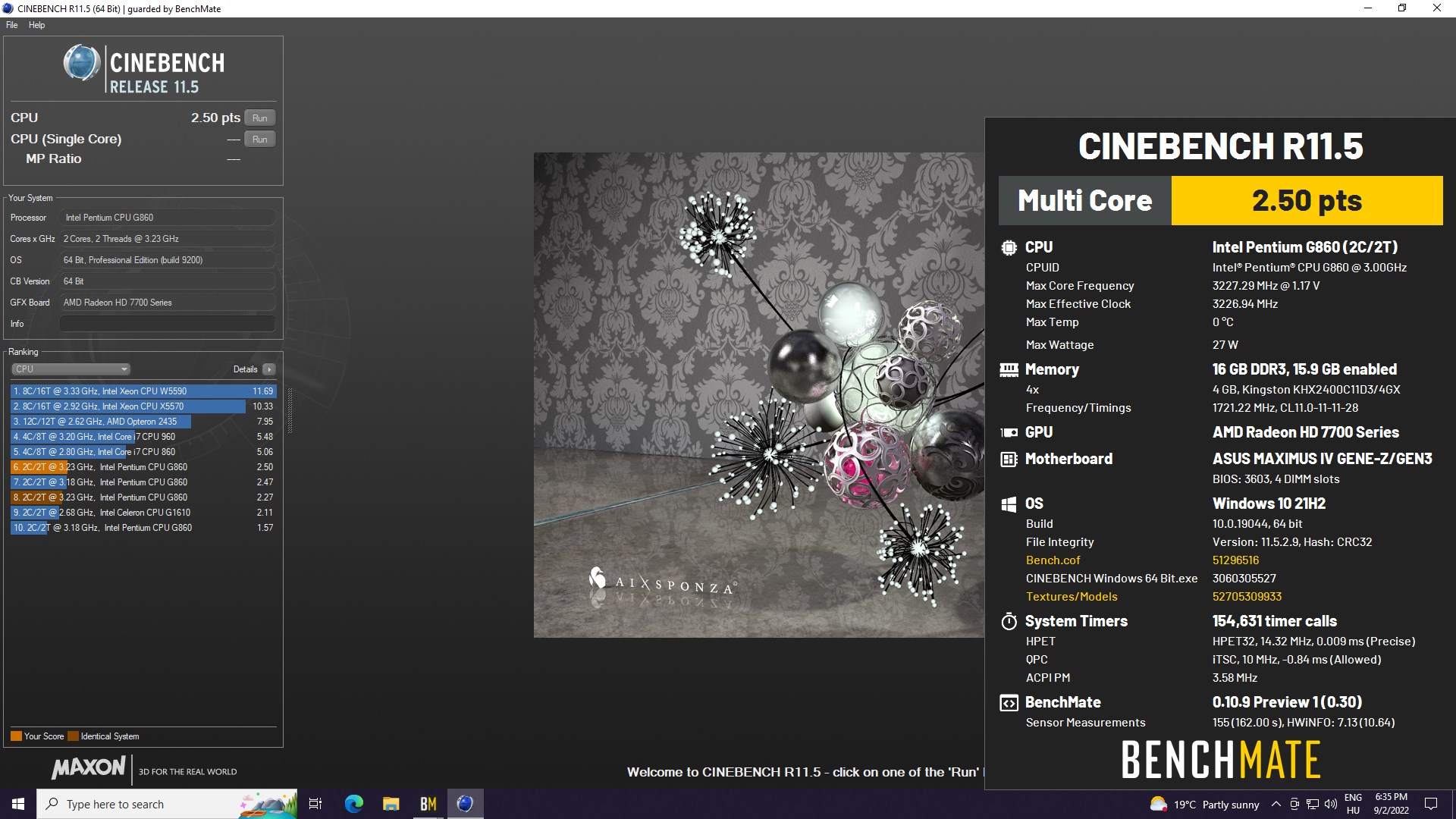
Task: Select ranking row AMD Opteron 2435
Action: (143, 422)
